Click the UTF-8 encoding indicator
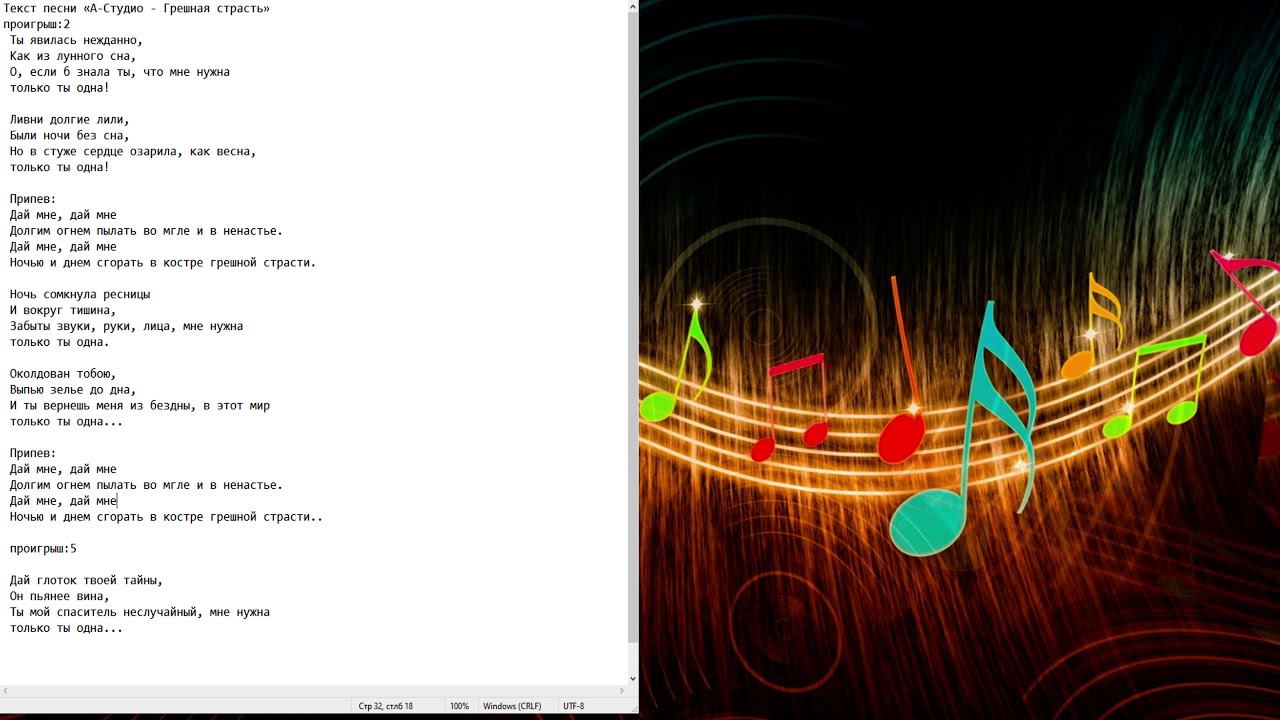The image size is (1280, 720). (574, 706)
